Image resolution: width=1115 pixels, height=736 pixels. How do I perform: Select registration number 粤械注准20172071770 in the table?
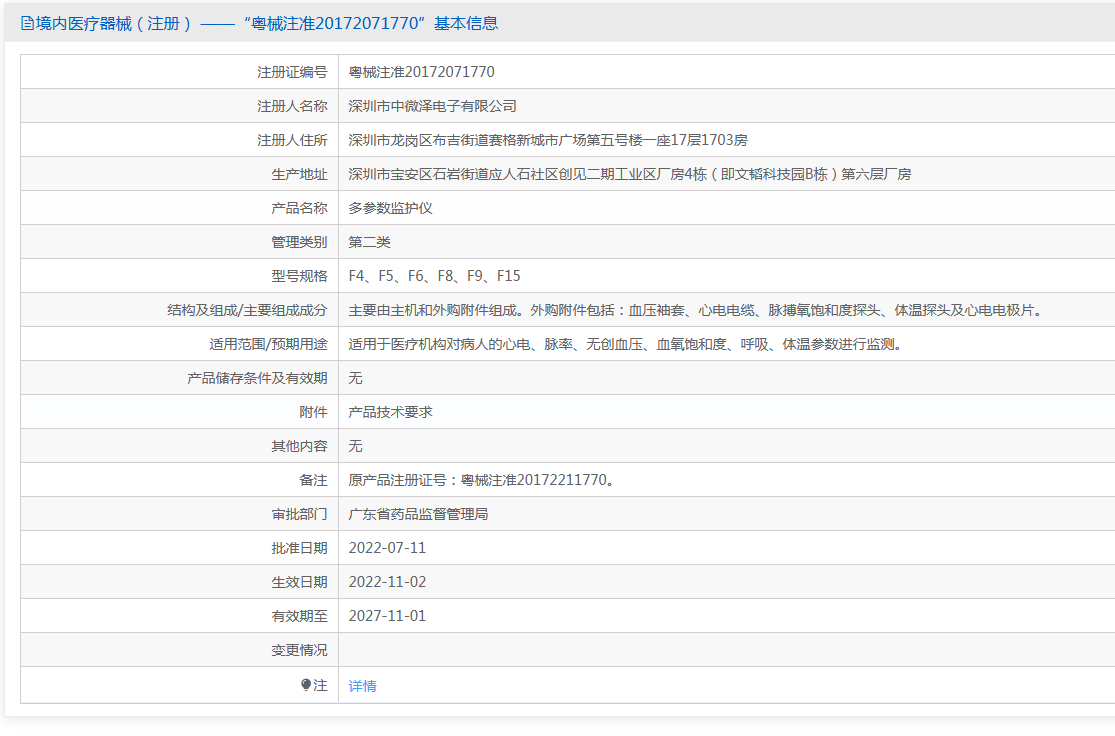(x=421, y=72)
